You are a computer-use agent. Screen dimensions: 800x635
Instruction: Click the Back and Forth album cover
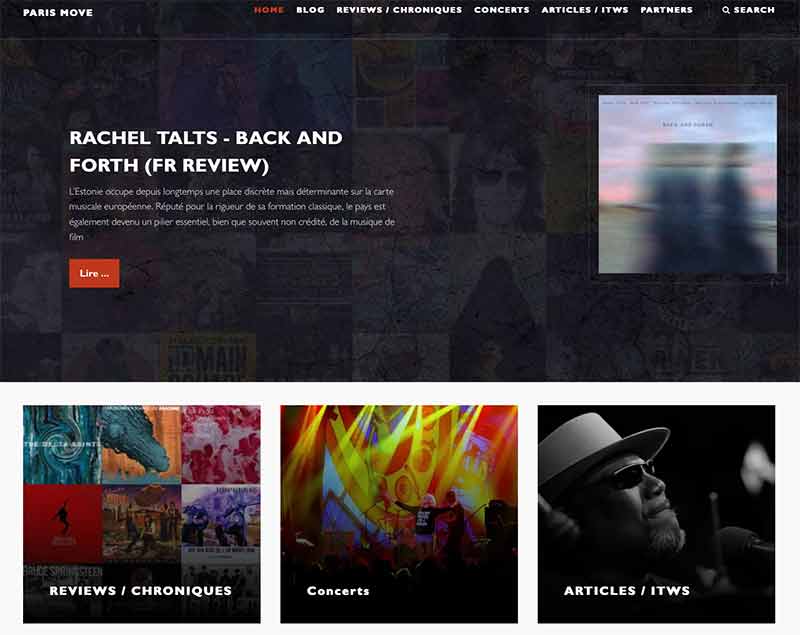687,184
